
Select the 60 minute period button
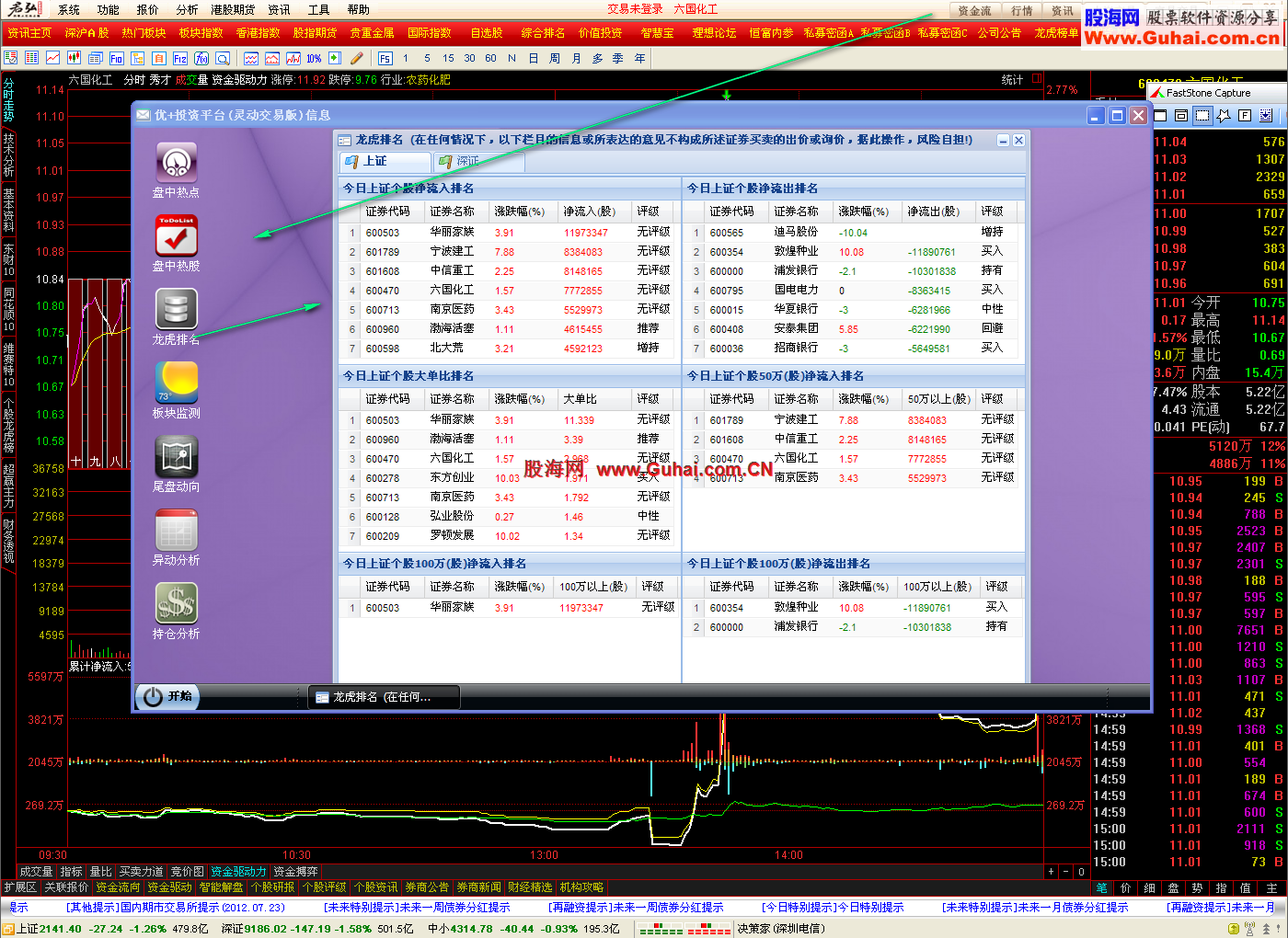(x=490, y=58)
